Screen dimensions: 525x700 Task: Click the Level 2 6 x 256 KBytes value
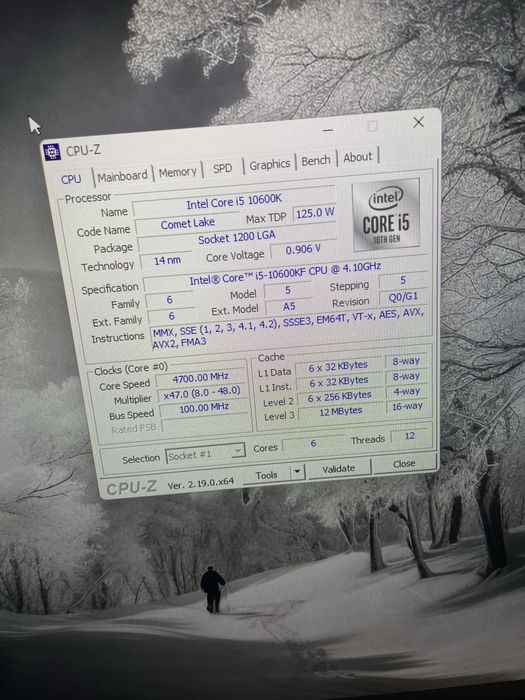[x=339, y=396]
